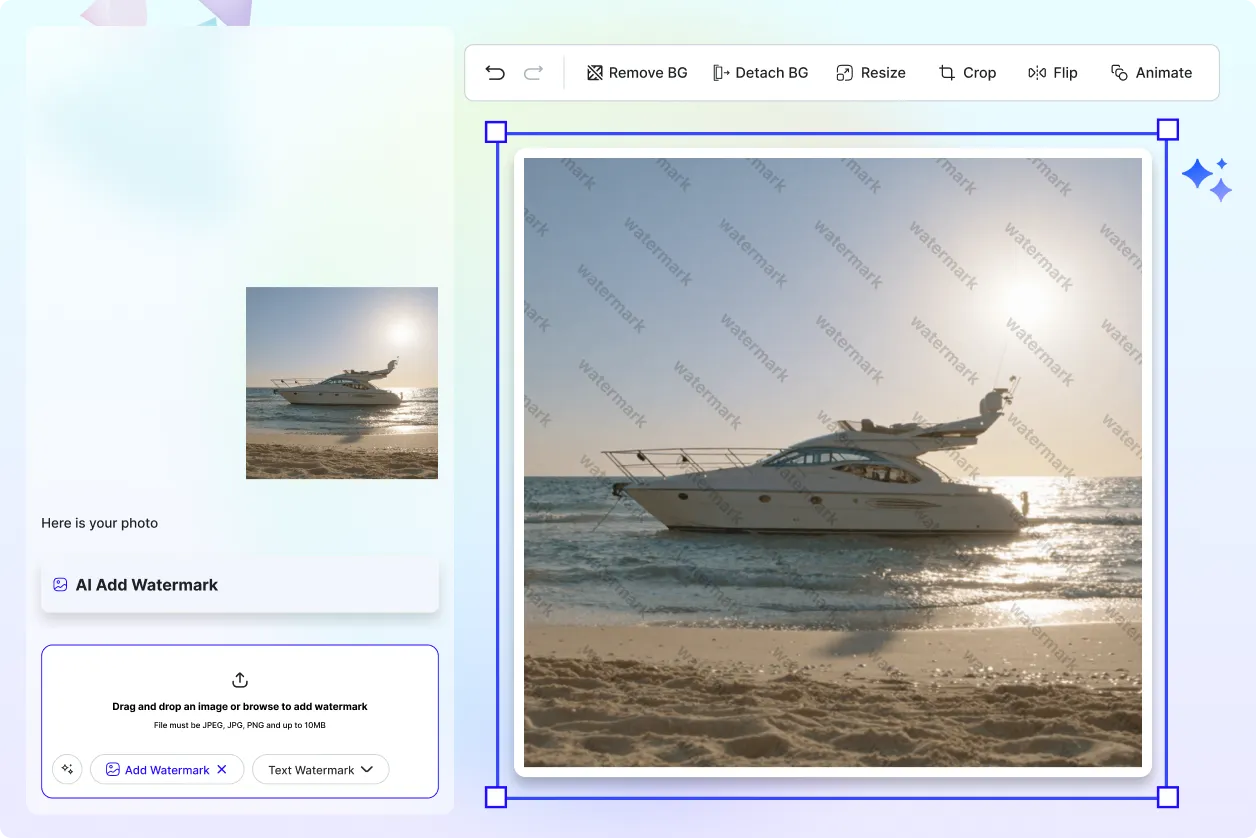The height and width of the screenshot is (838, 1256).
Task: Open the Animate tool
Action: 1152,72
